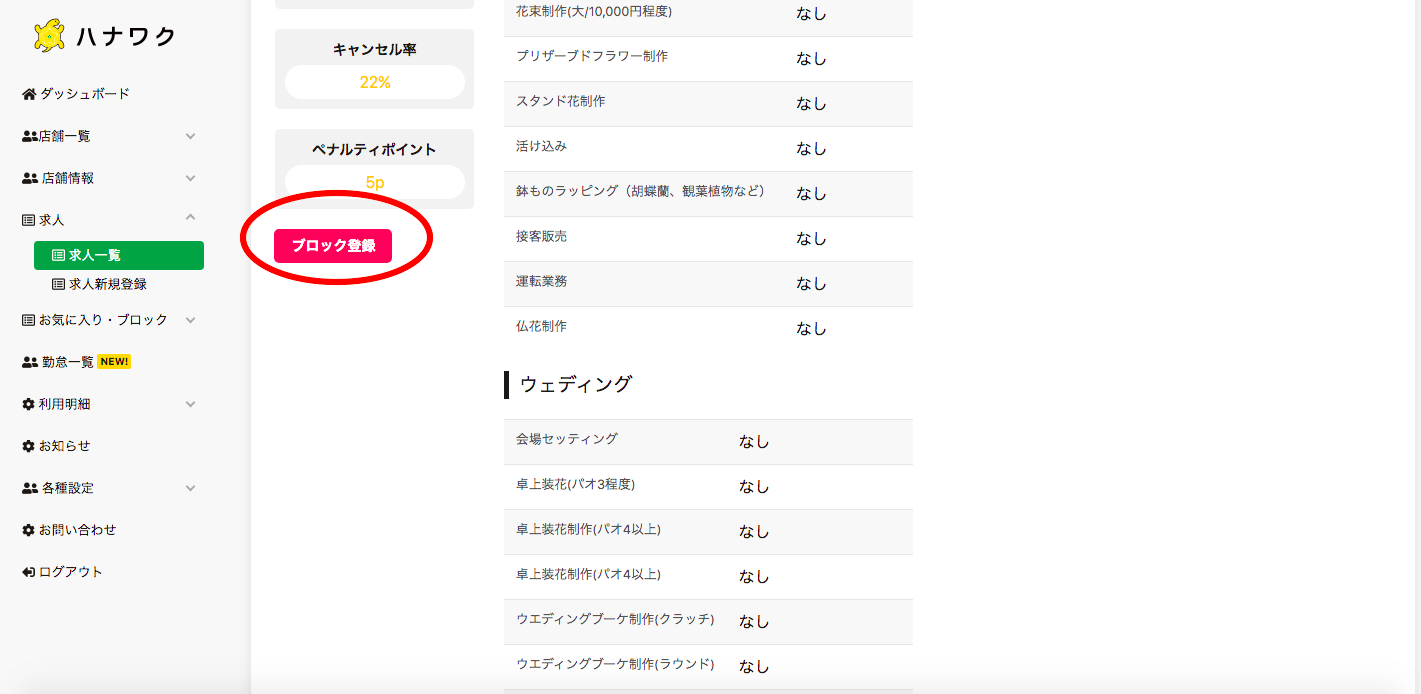Click the キャンセル率 heading
This screenshot has width=1421, height=694.
(x=375, y=49)
